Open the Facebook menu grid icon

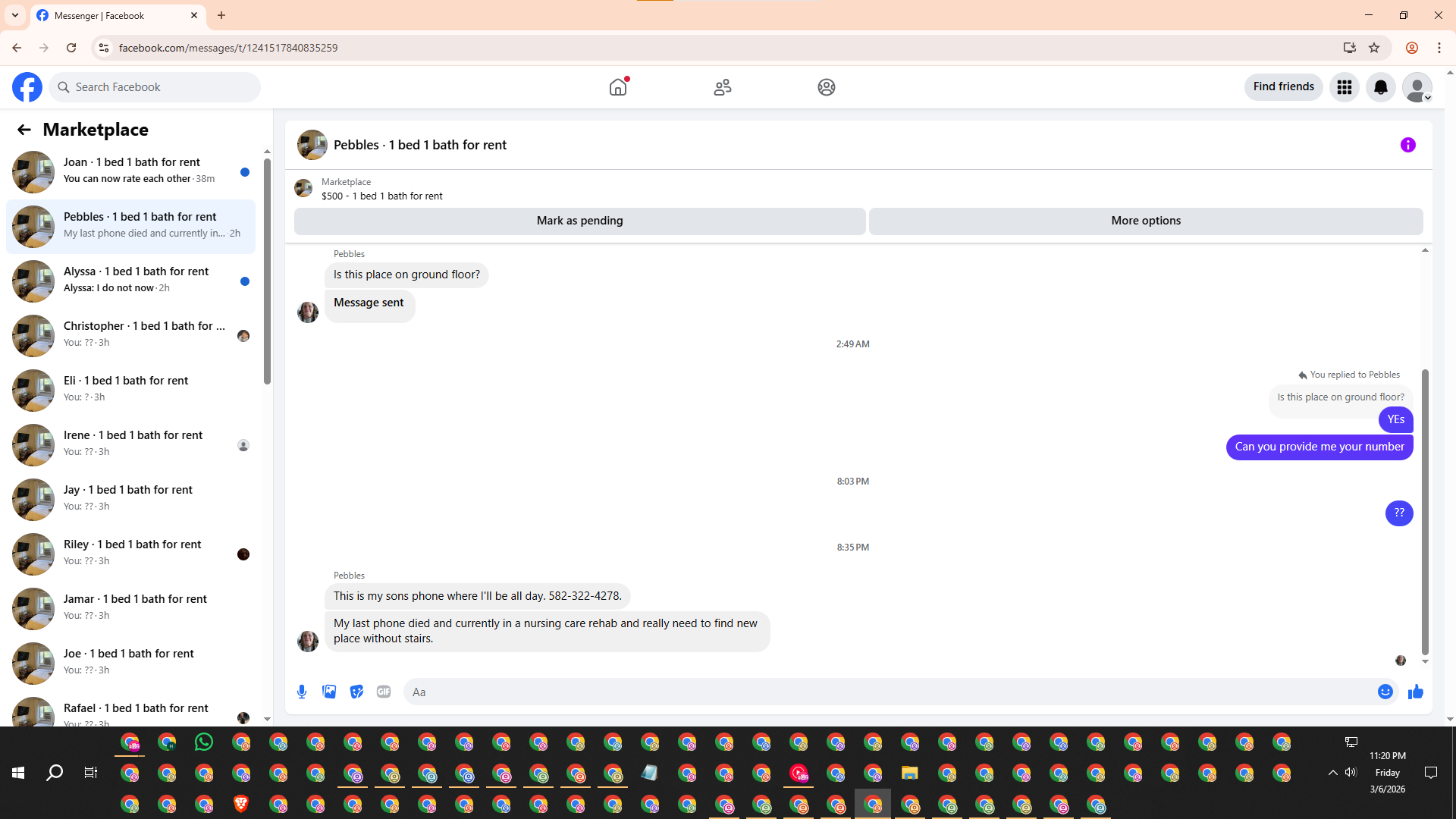(x=1344, y=87)
